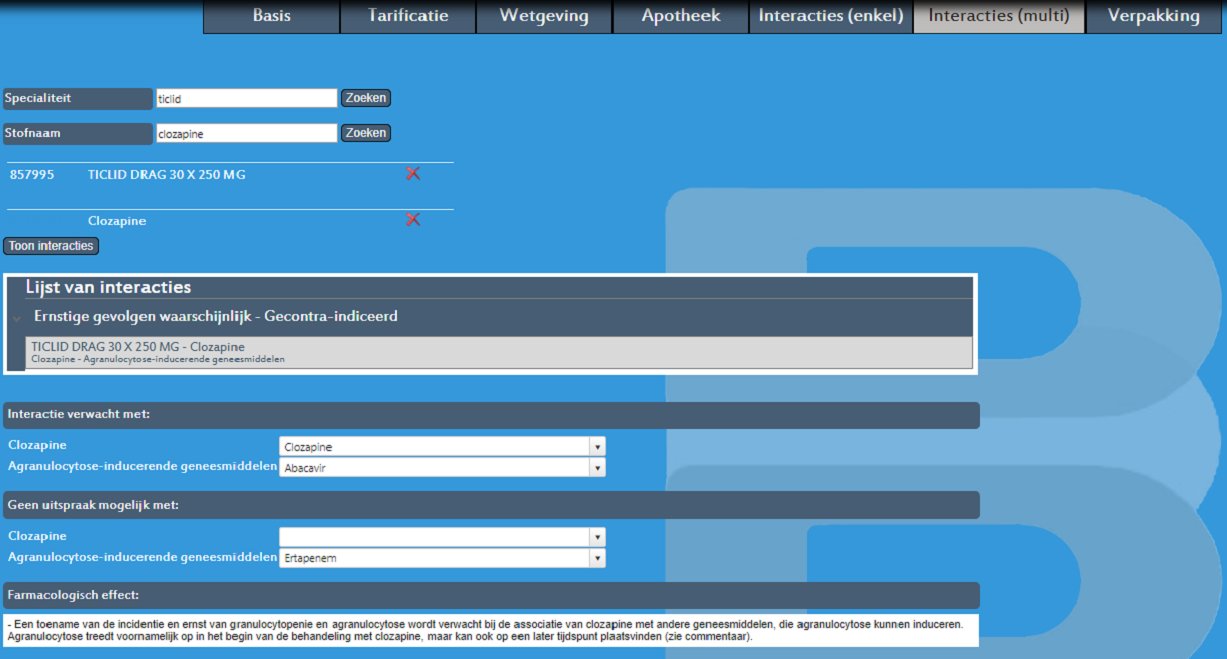Focus the Specialiteit input containing ticlid
This screenshot has height=659, width=1227.
coord(246,99)
